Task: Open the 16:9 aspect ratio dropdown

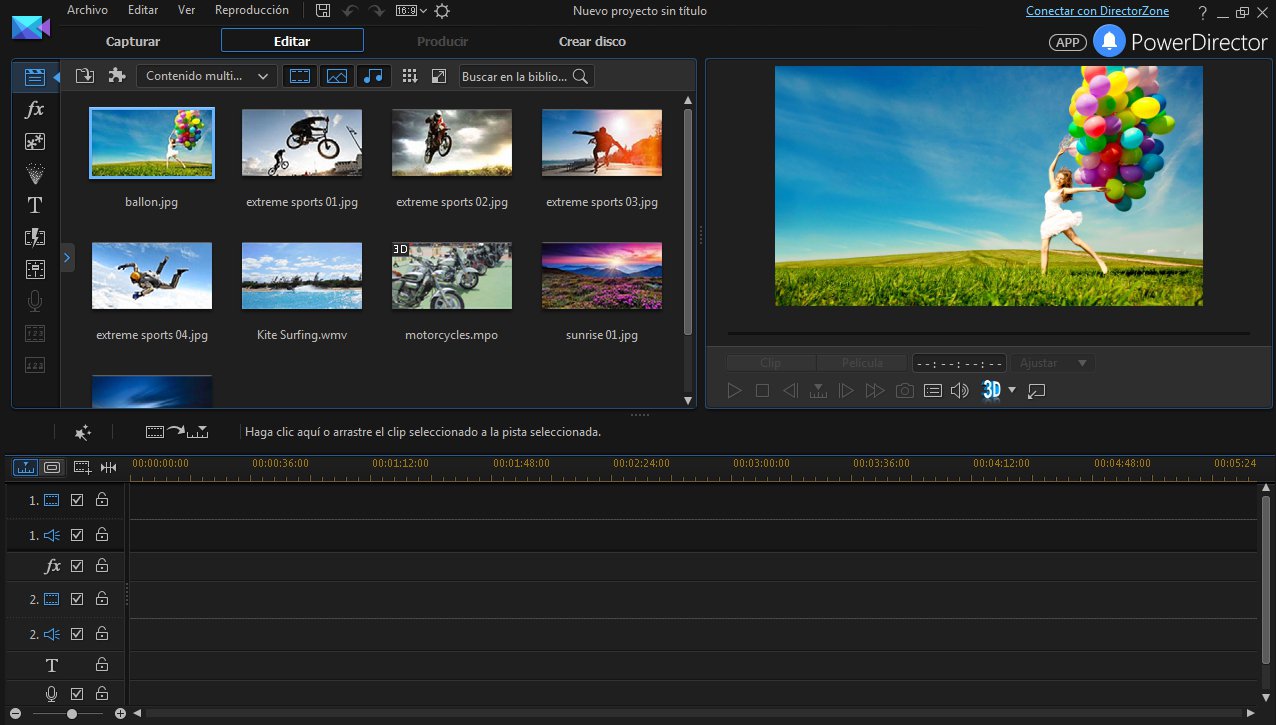Action: click(x=411, y=10)
